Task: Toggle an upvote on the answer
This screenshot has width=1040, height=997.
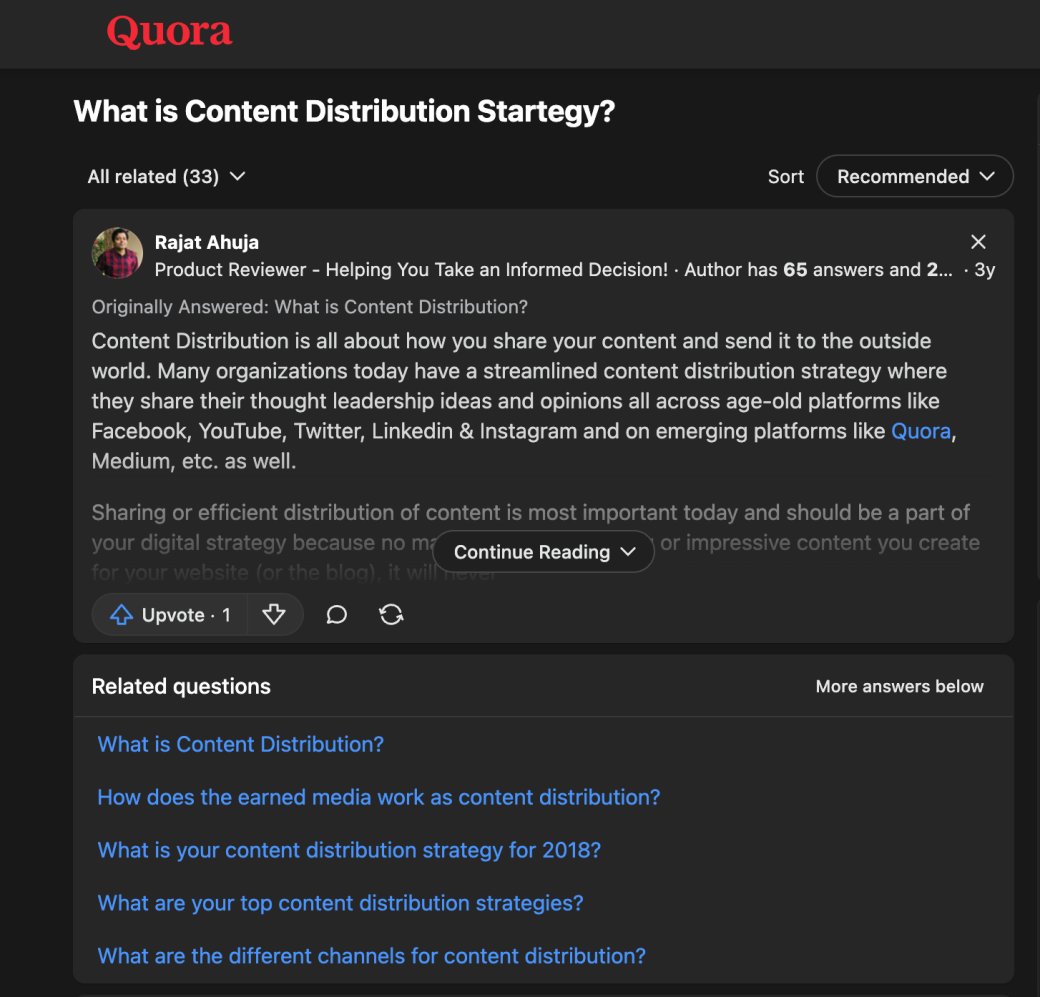Action: click(168, 614)
